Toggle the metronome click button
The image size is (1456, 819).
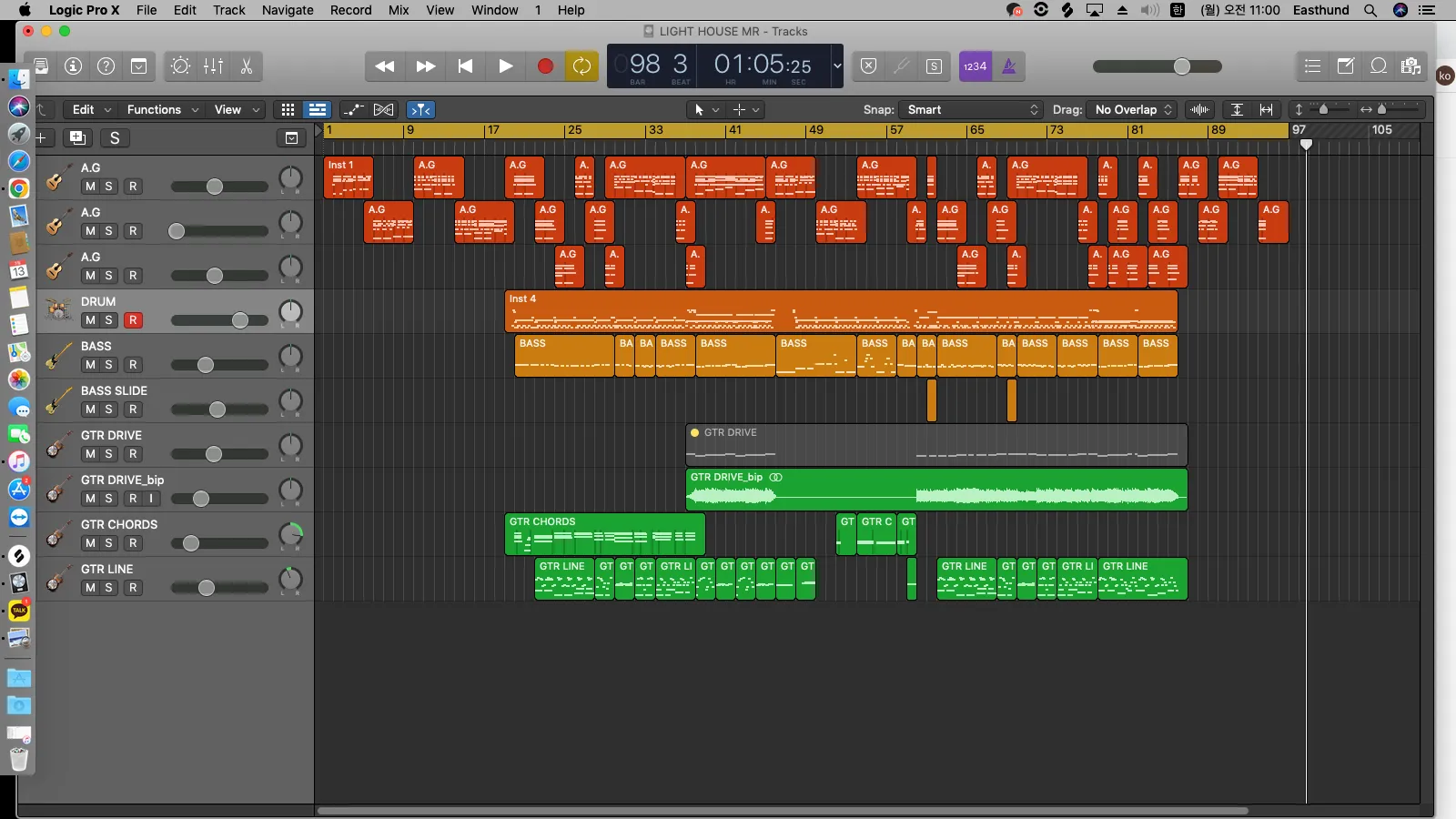1009,66
